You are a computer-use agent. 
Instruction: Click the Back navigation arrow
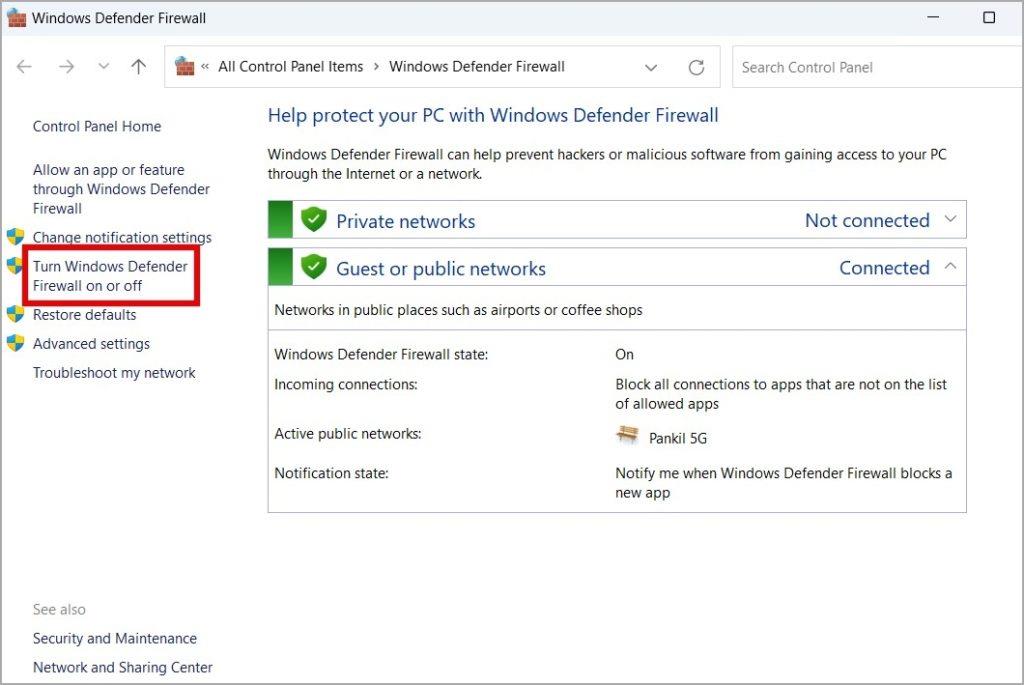[24, 67]
